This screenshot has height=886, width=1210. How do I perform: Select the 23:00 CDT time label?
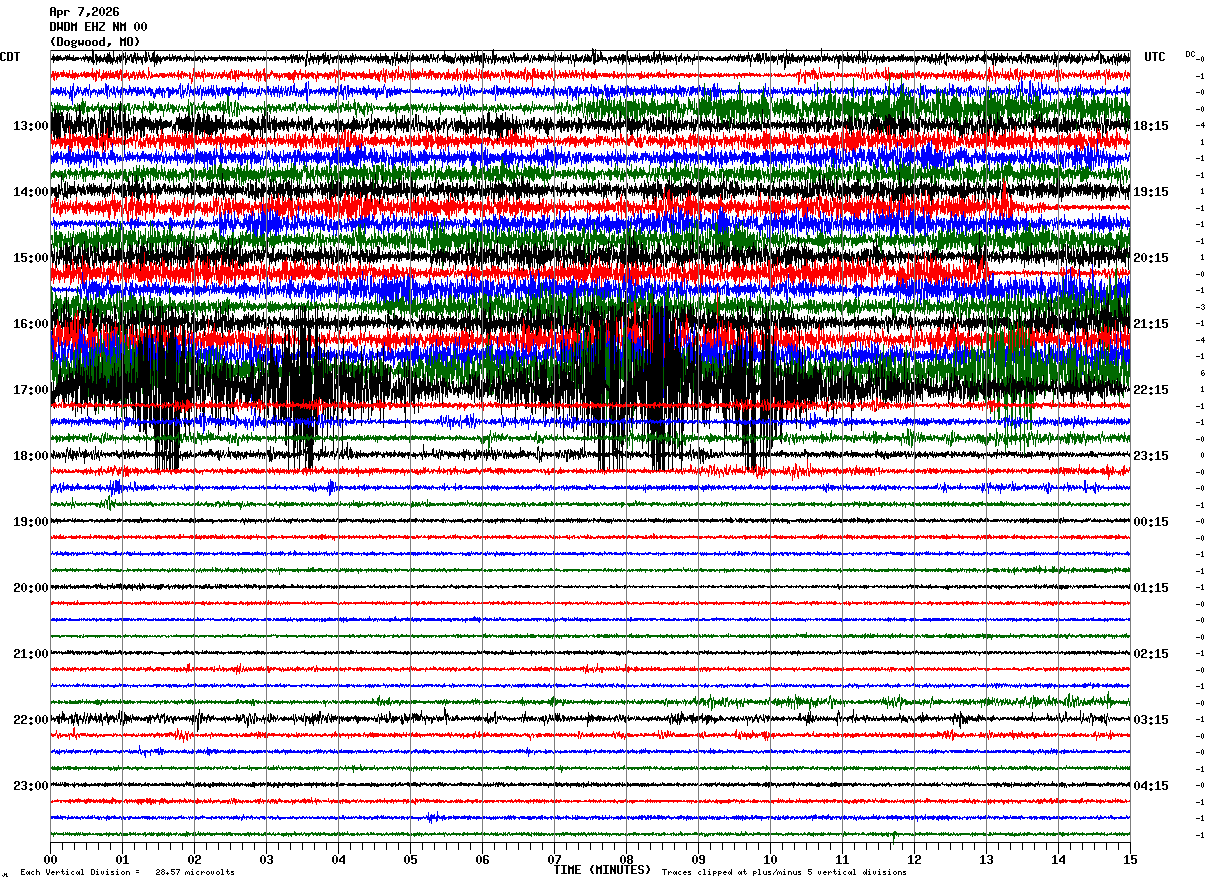click(x=31, y=786)
